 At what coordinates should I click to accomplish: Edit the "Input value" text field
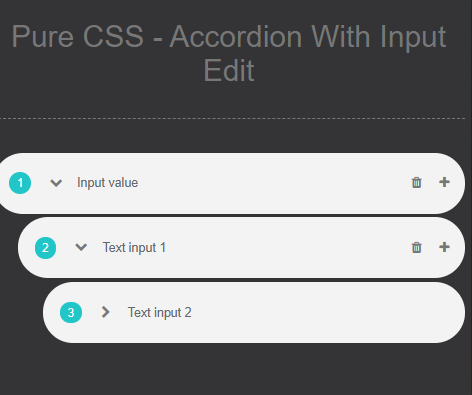107,183
